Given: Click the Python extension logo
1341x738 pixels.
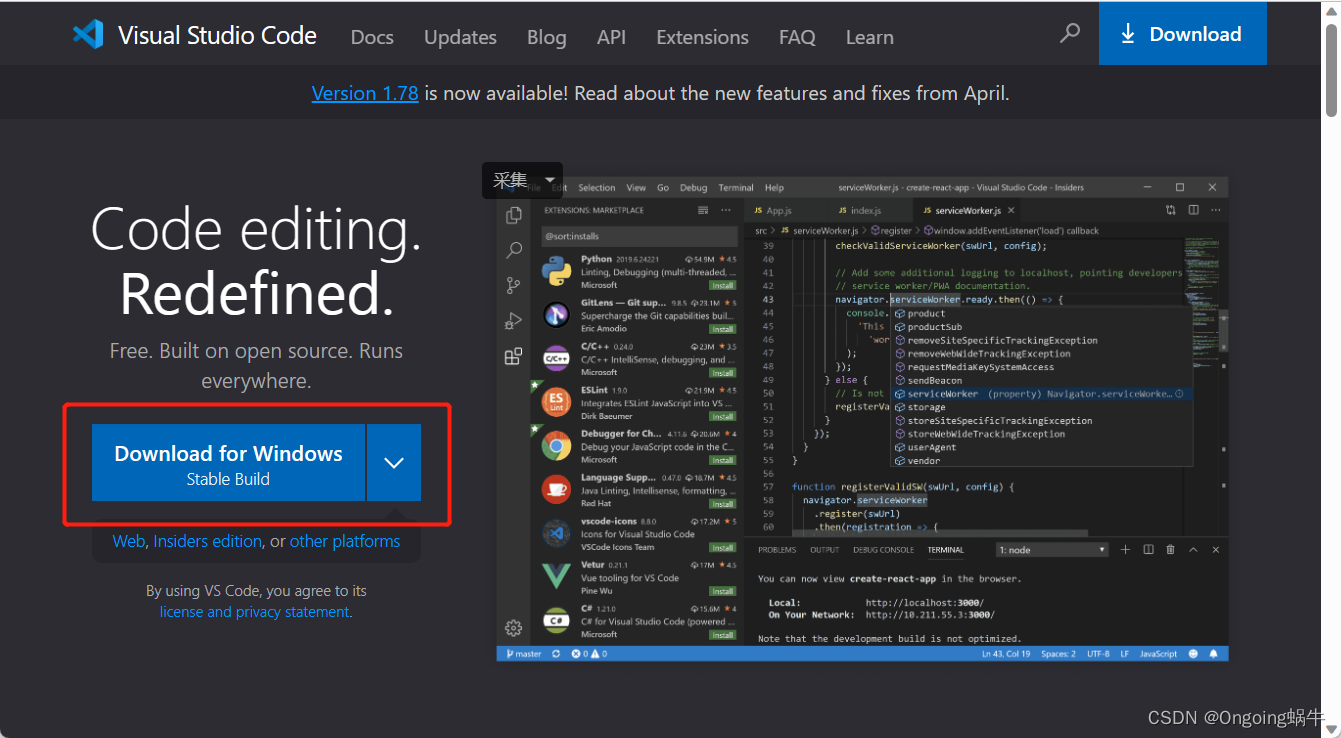Looking at the screenshot, I should [x=556, y=270].
